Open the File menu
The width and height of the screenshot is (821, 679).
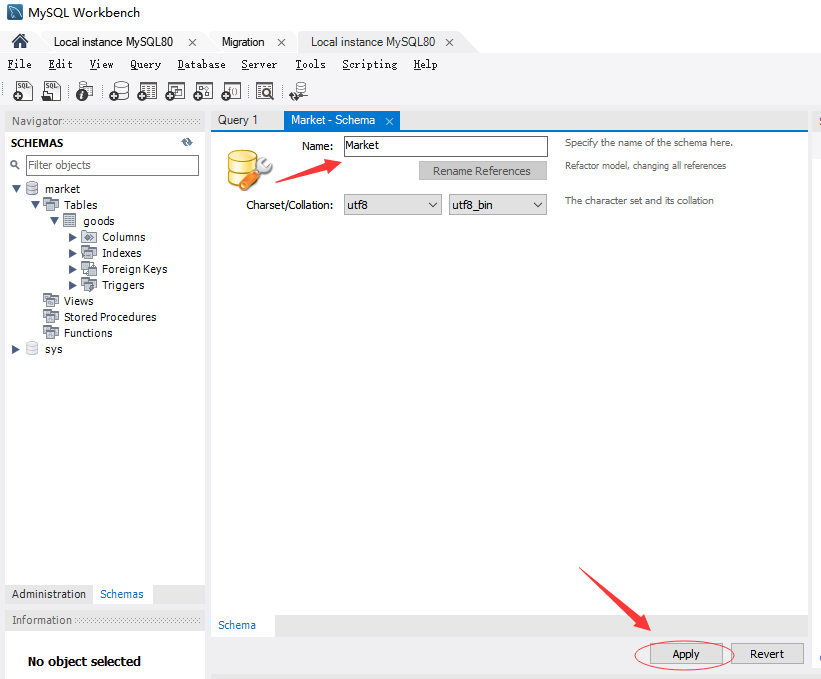[x=19, y=64]
